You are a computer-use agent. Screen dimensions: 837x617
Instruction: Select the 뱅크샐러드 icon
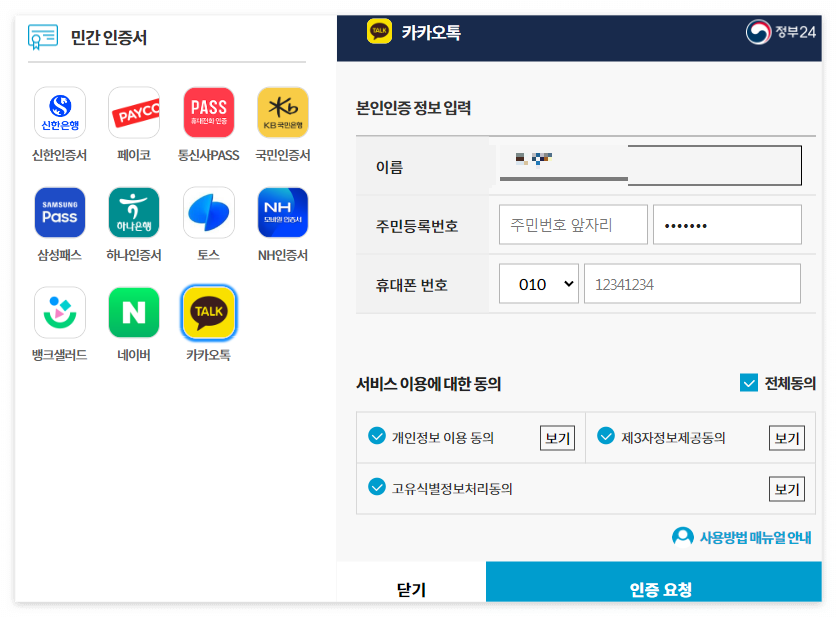click(x=60, y=312)
